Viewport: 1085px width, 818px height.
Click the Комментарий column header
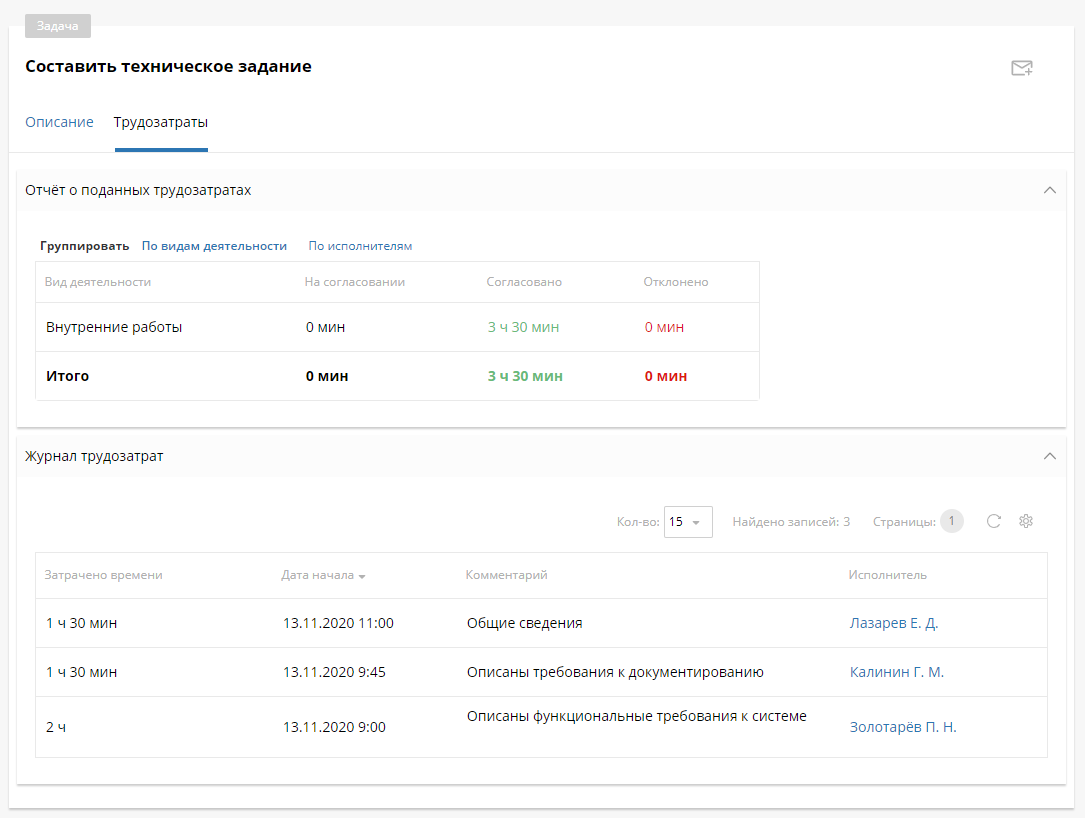[506, 575]
